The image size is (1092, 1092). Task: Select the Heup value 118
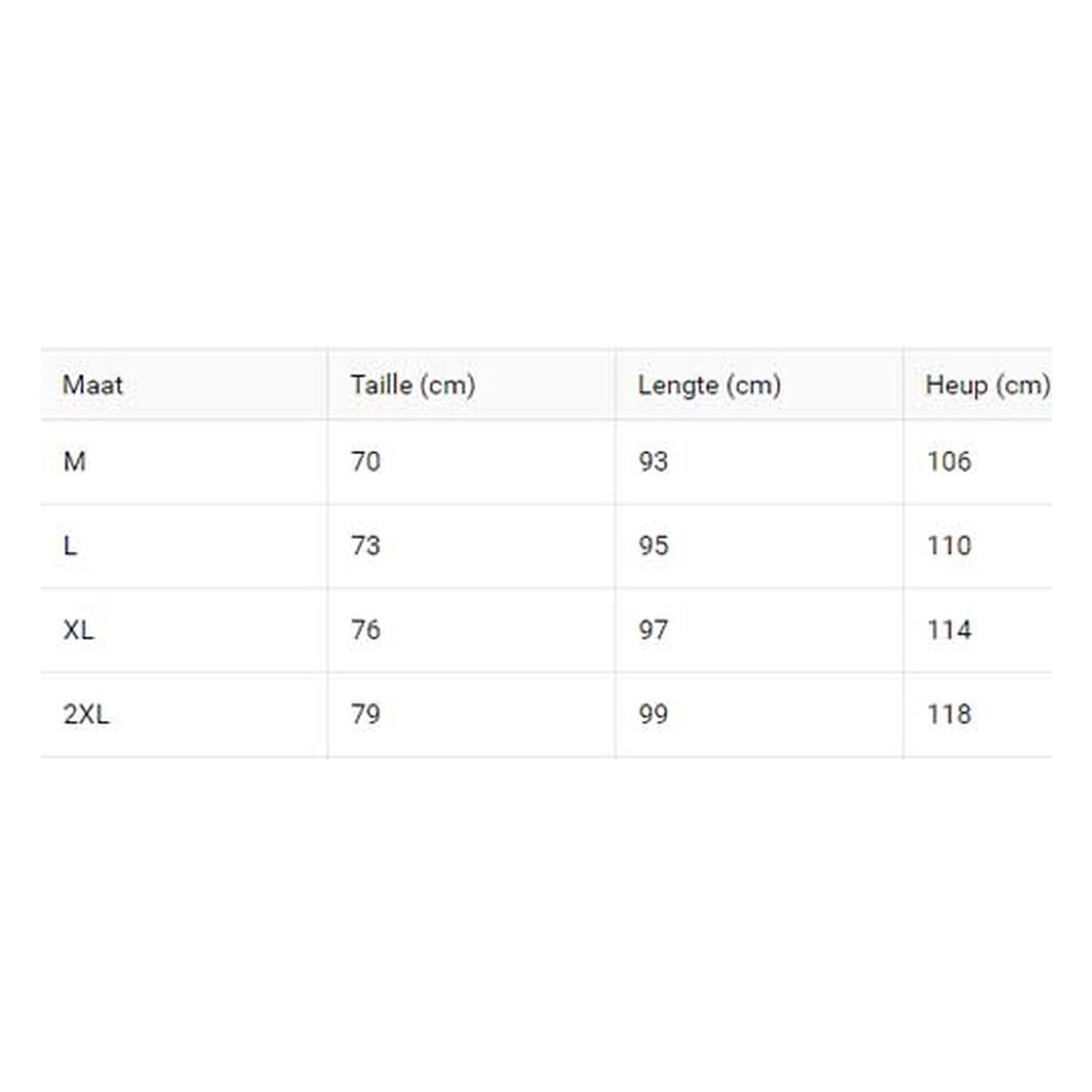coord(949,714)
